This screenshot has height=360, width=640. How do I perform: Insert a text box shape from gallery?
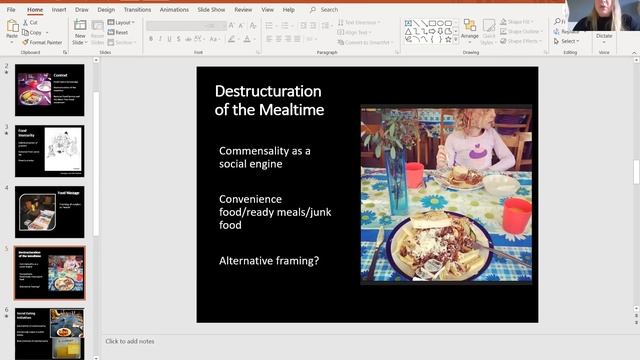coord(408,23)
